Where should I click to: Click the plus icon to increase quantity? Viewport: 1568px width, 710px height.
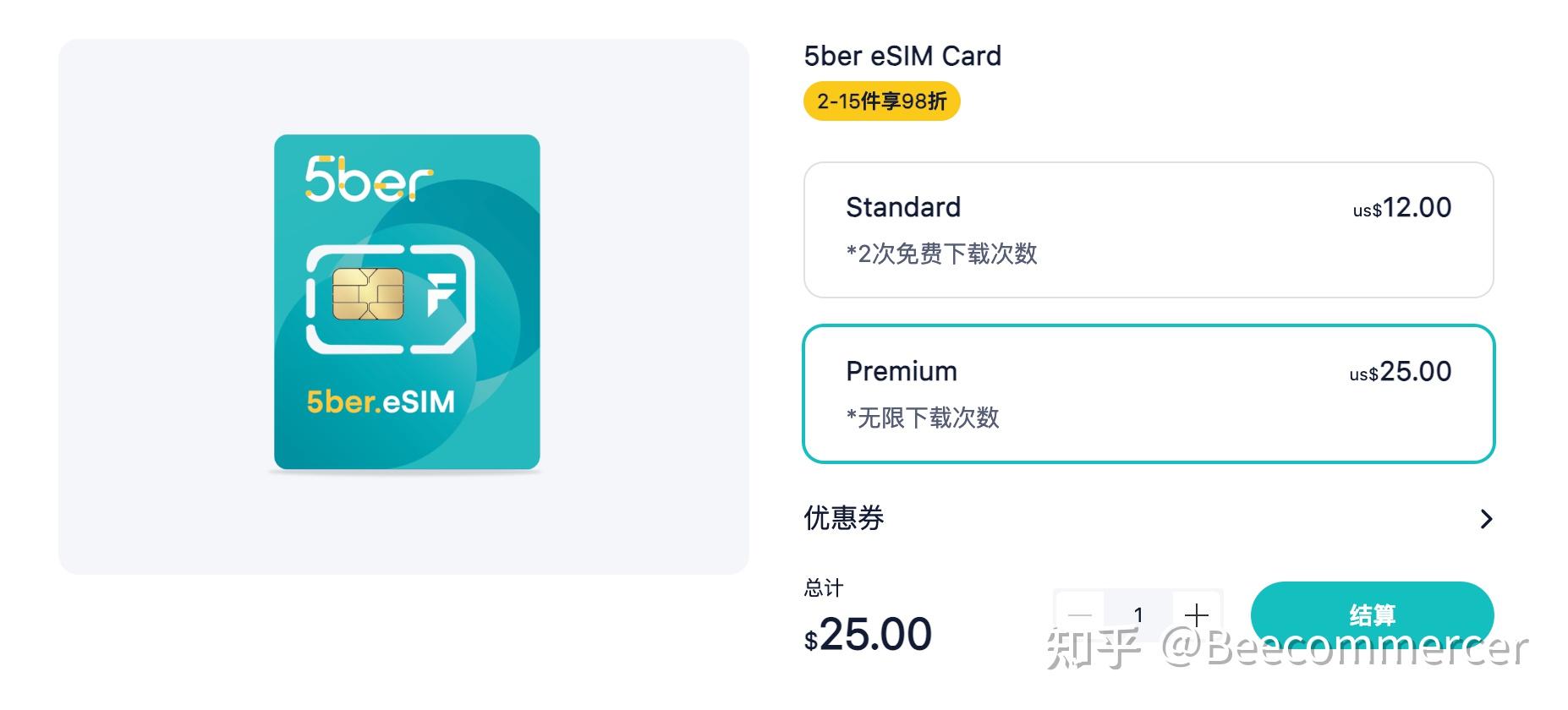(1197, 615)
